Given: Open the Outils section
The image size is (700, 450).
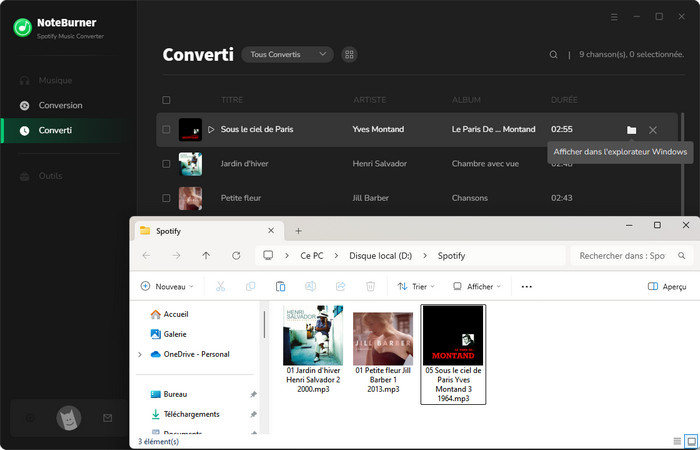Looking at the screenshot, I should pyautogui.click(x=50, y=176).
